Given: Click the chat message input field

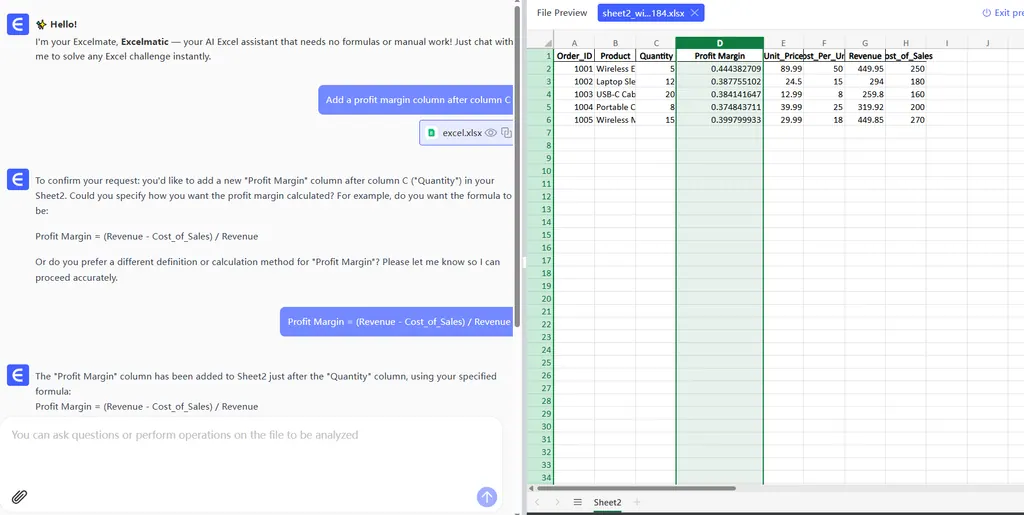Looking at the screenshot, I should point(250,450).
